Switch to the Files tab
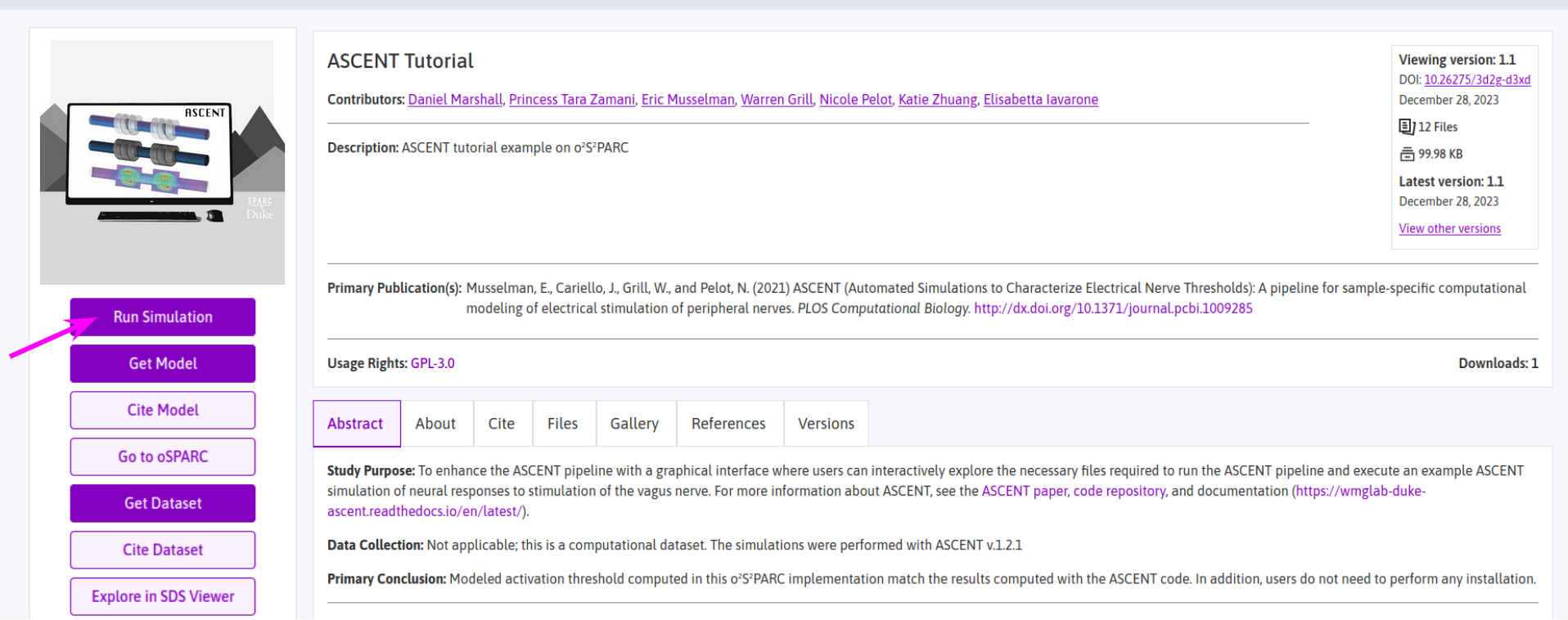This screenshot has width=1568, height=620. tap(563, 424)
